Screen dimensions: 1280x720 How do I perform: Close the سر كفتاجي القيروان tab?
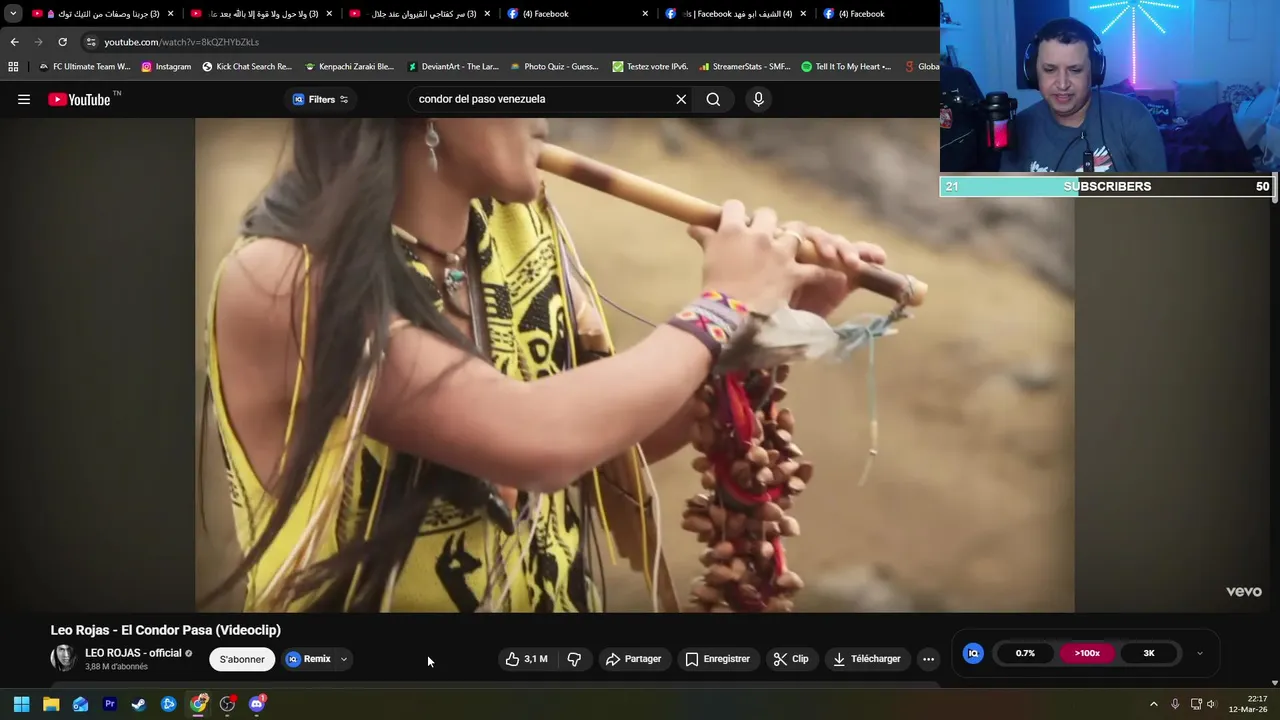pyautogui.click(x=487, y=14)
